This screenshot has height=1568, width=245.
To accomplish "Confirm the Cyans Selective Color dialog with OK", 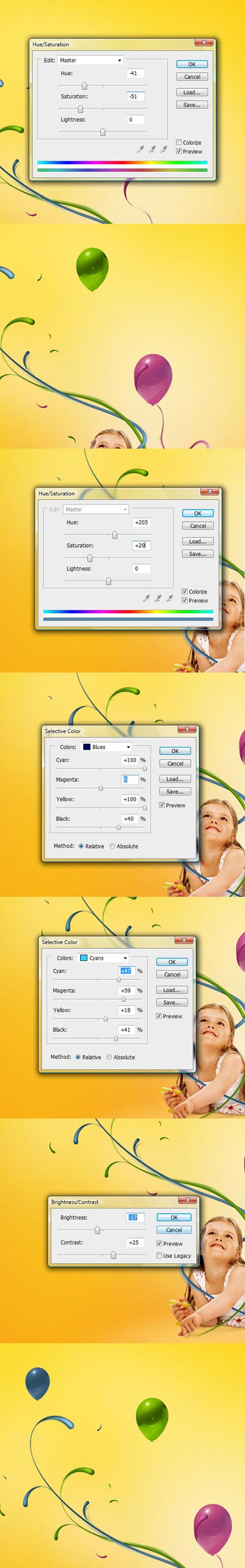I will point(172,962).
